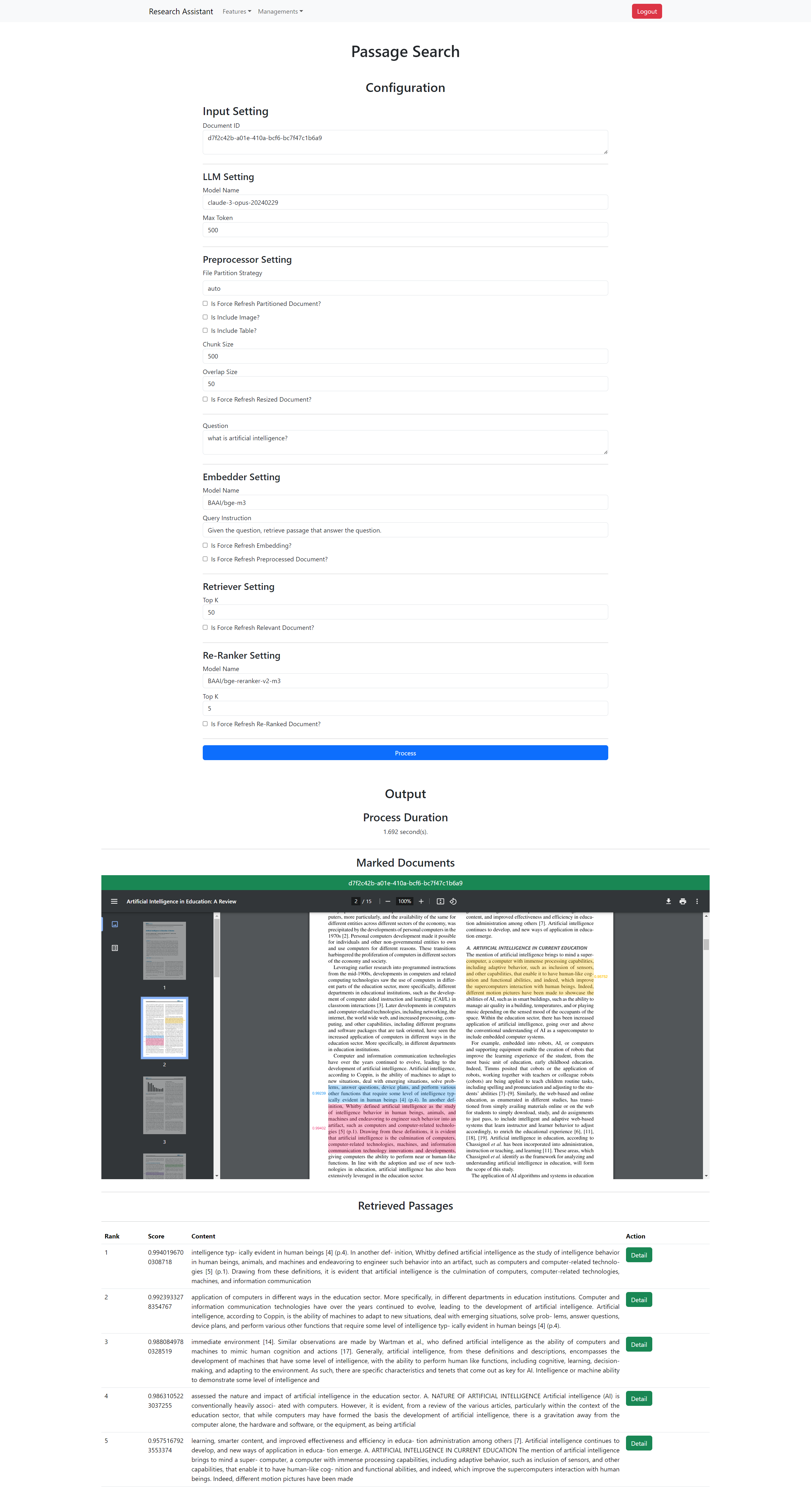Click the Question text area

point(405,443)
